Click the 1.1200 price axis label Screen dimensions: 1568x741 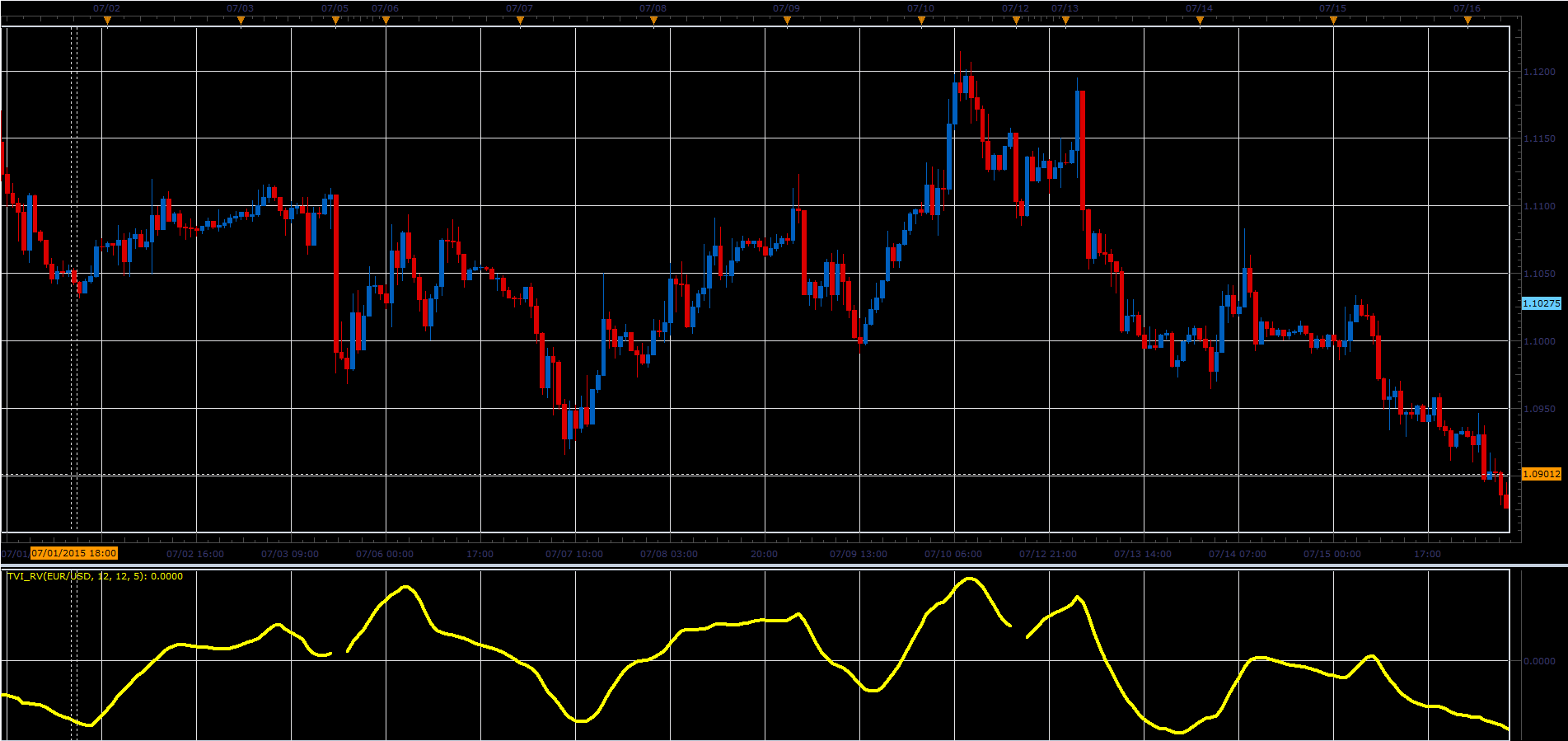point(1539,72)
